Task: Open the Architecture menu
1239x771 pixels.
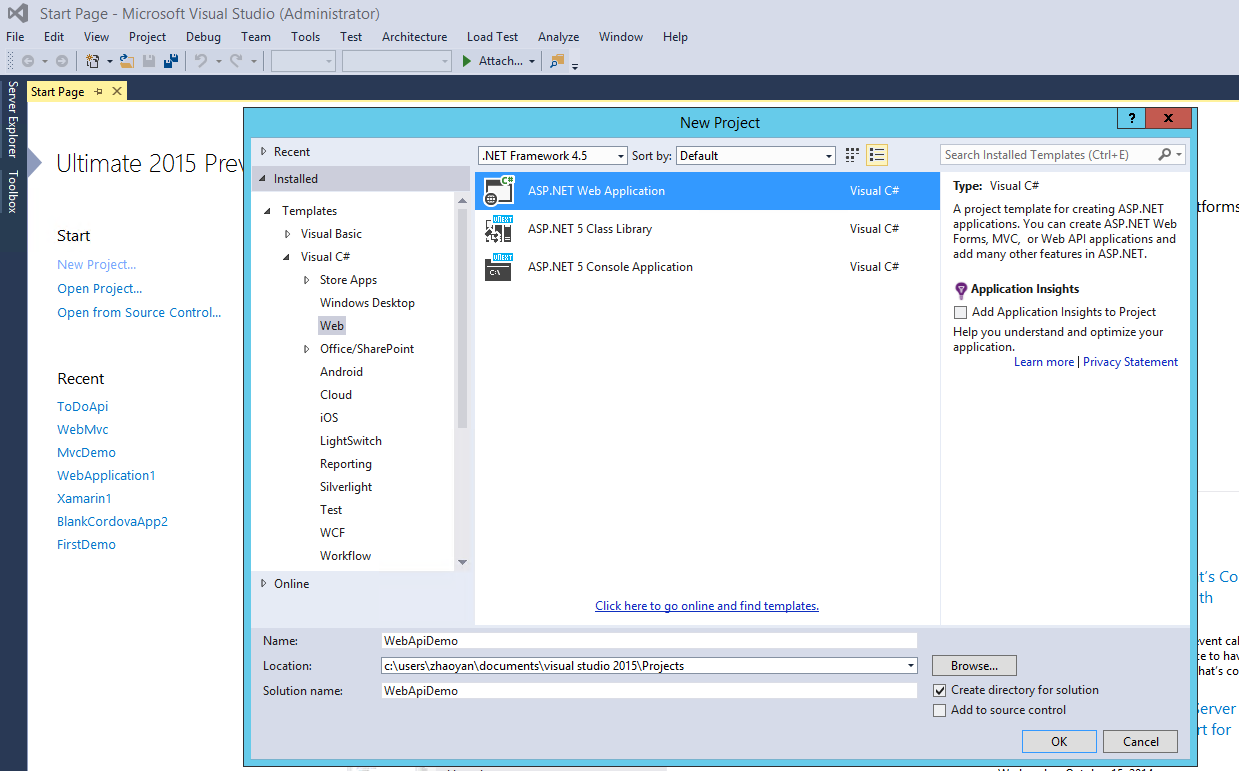Action: click(x=415, y=37)
